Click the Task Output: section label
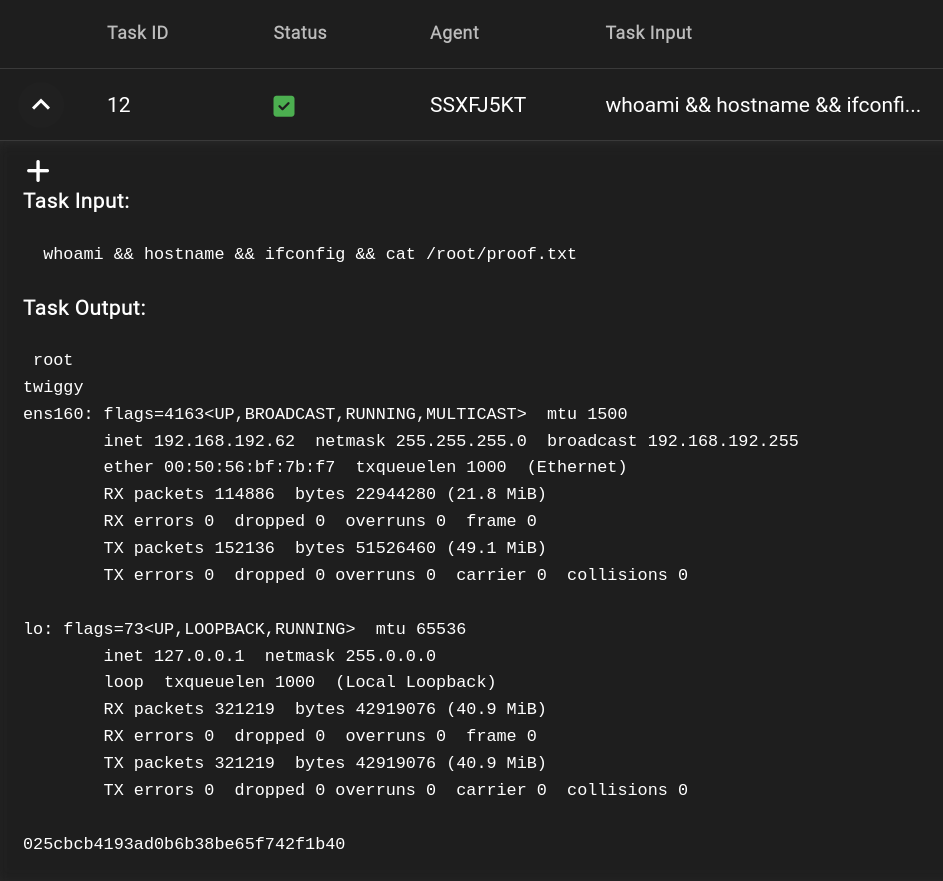The width and height of the screenshot is (943, 881). 84,308
